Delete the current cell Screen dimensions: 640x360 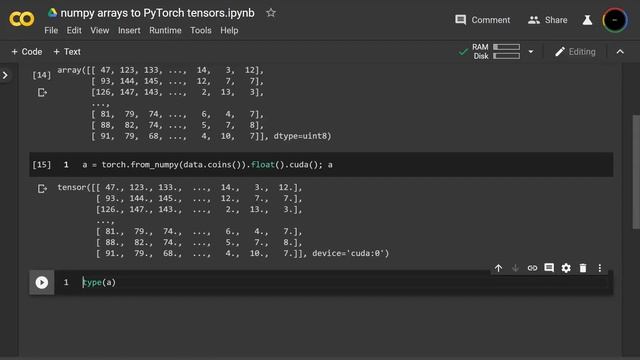(583, 268)
